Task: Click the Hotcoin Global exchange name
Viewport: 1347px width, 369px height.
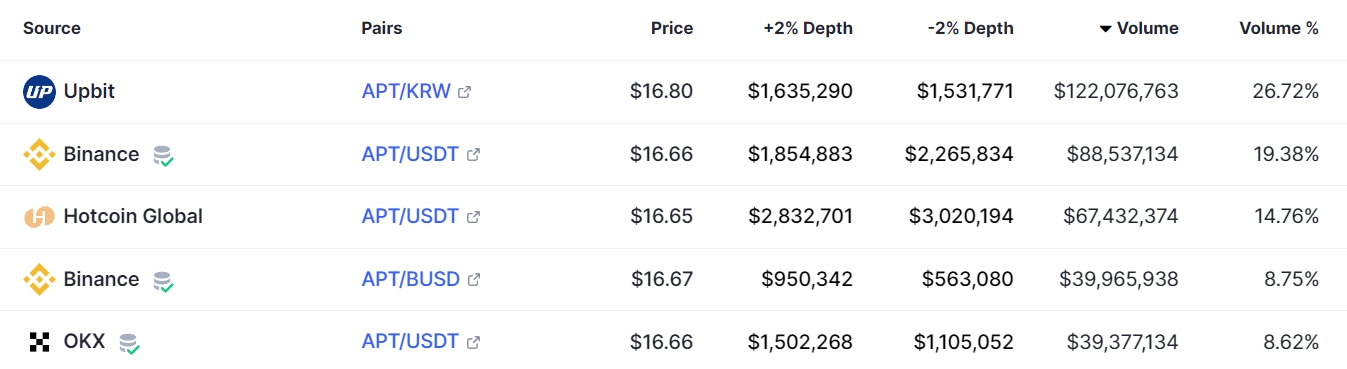Action: (x=133, y=216)
